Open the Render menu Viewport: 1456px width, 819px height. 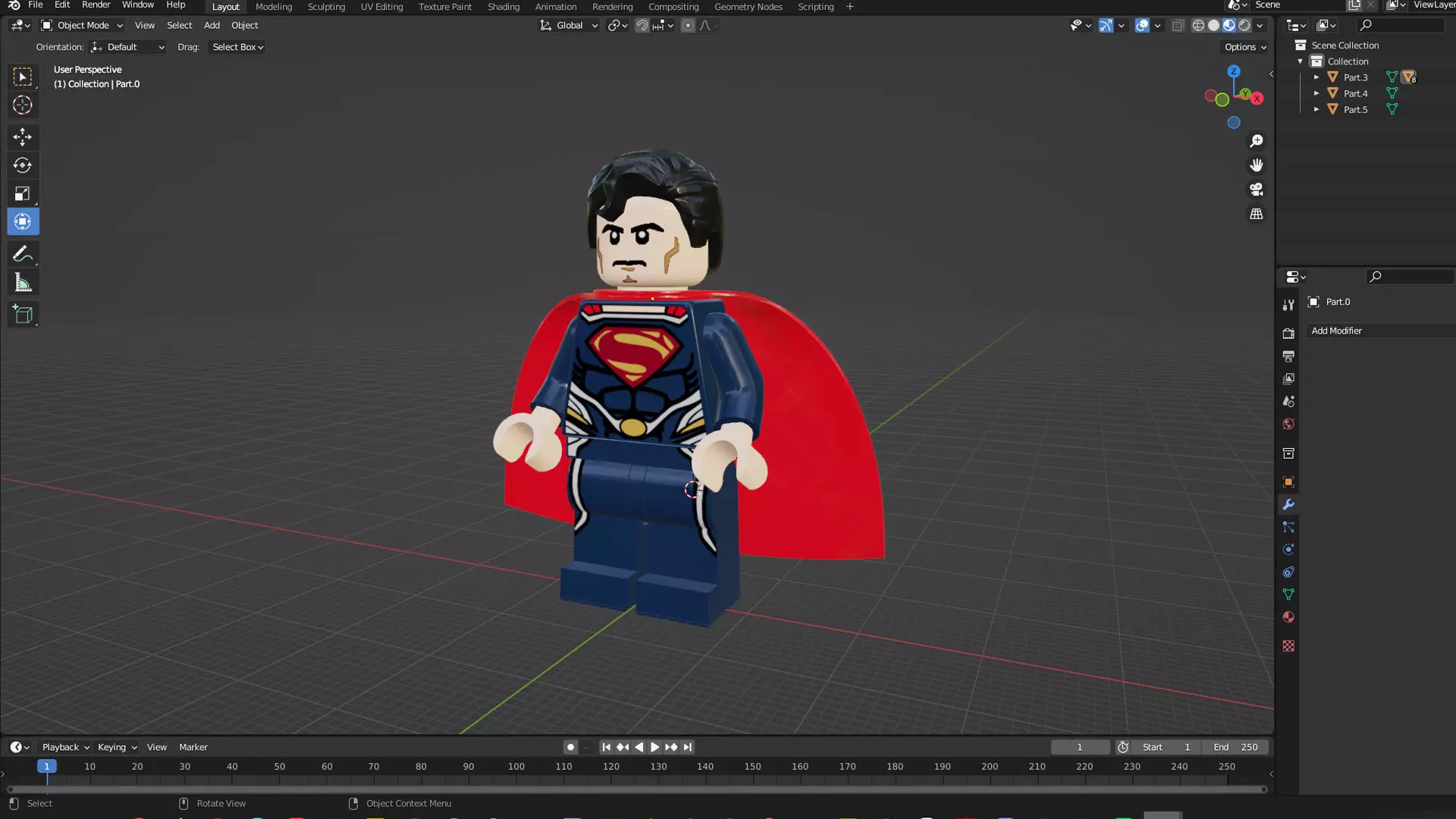tap(96, 5)
